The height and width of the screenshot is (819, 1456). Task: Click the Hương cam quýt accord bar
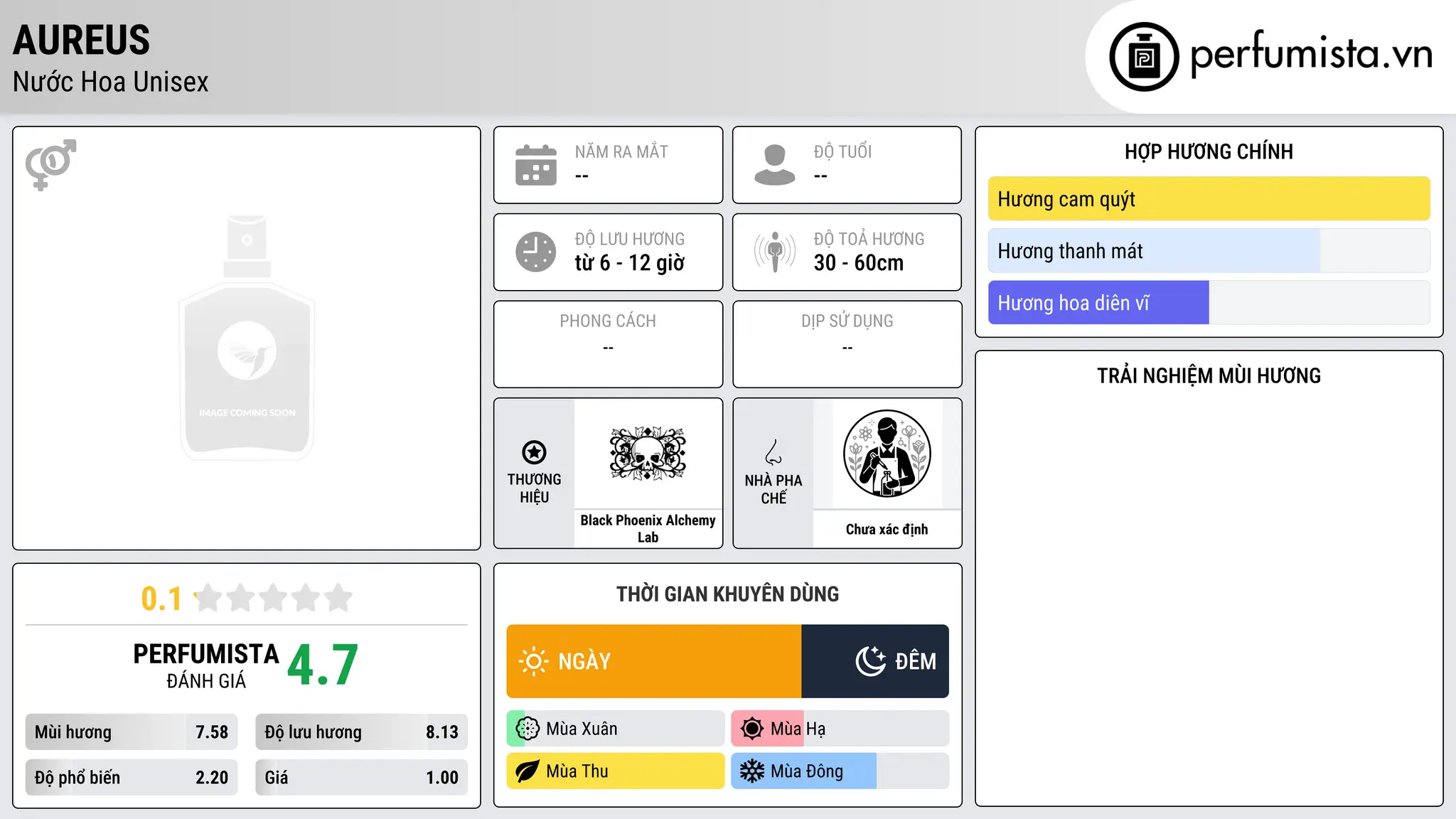[x=1209, y=199]
